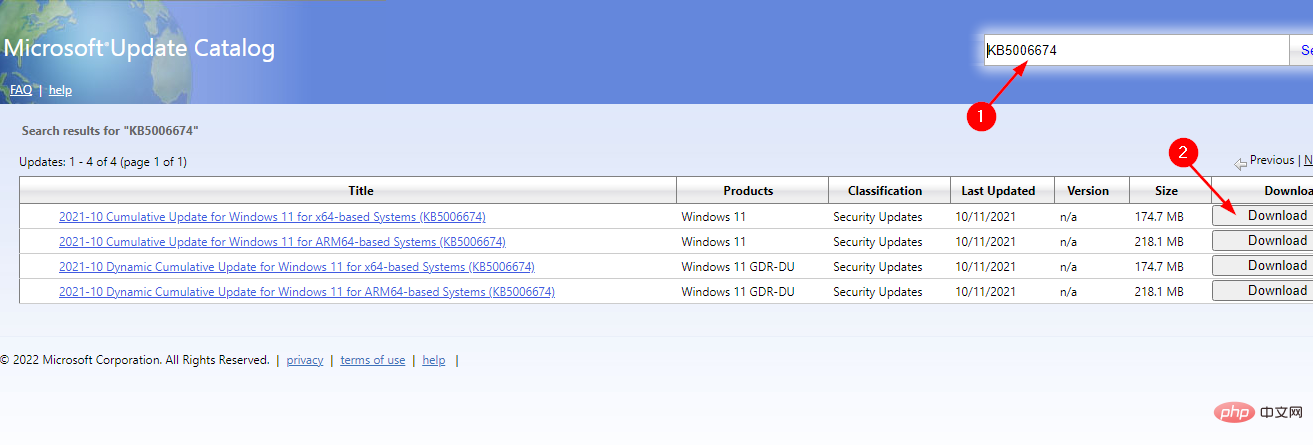Open the help link below the catalog title
Image resolution: width=1313 pixels, height=445 pixels.
point(60,90)
